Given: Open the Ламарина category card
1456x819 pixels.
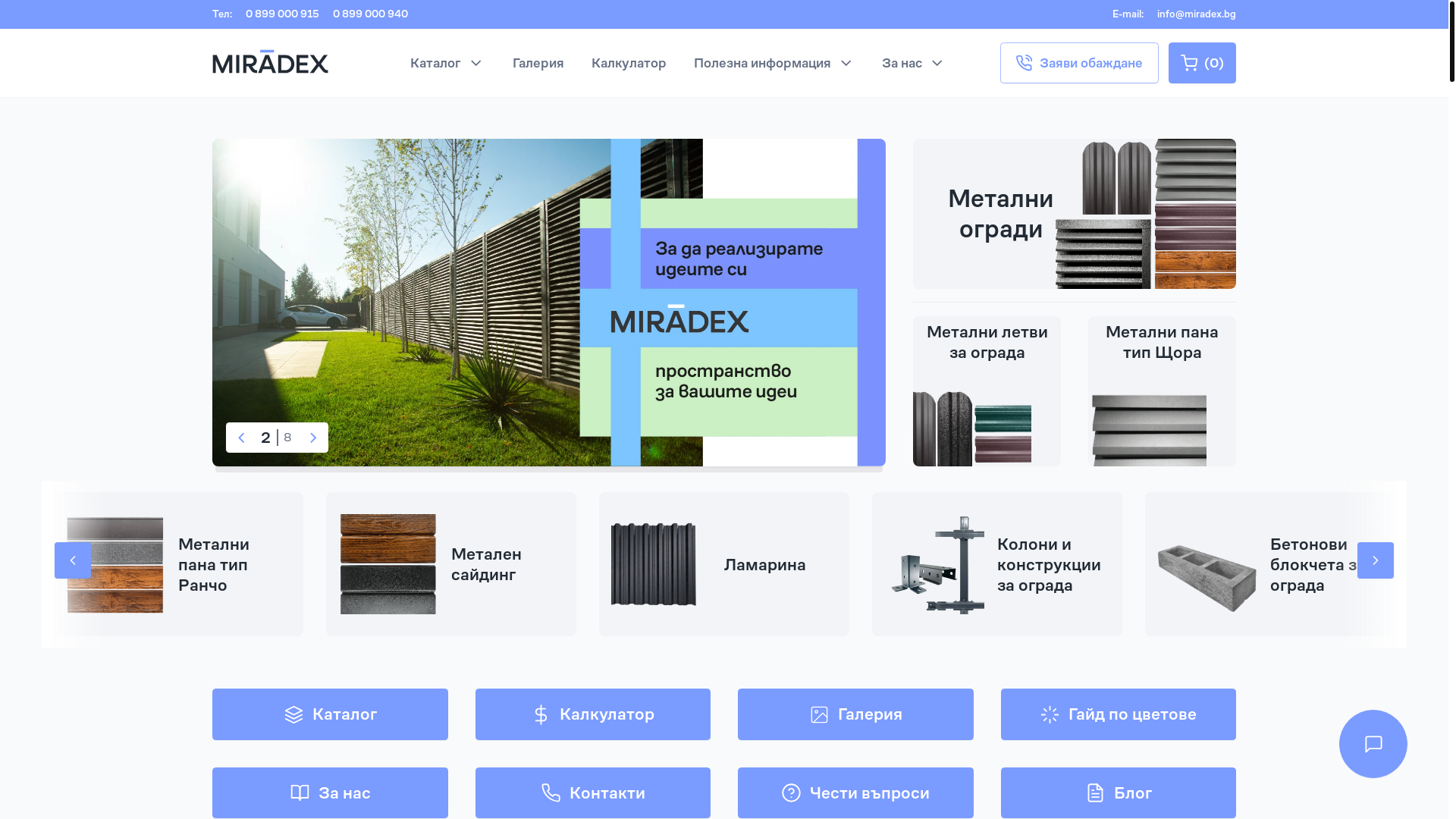Looking at the screenshot, I should click(x=724, y=564).
